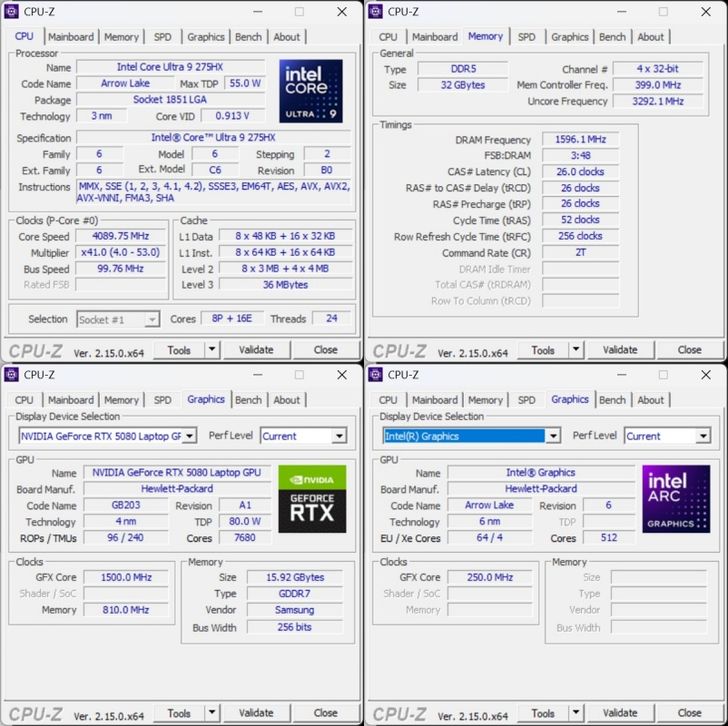Viewport: 728px width, 726px height.
Task: Click EU / Xe Cores value '64 / 4'
Action: click(x=489, y=538)
